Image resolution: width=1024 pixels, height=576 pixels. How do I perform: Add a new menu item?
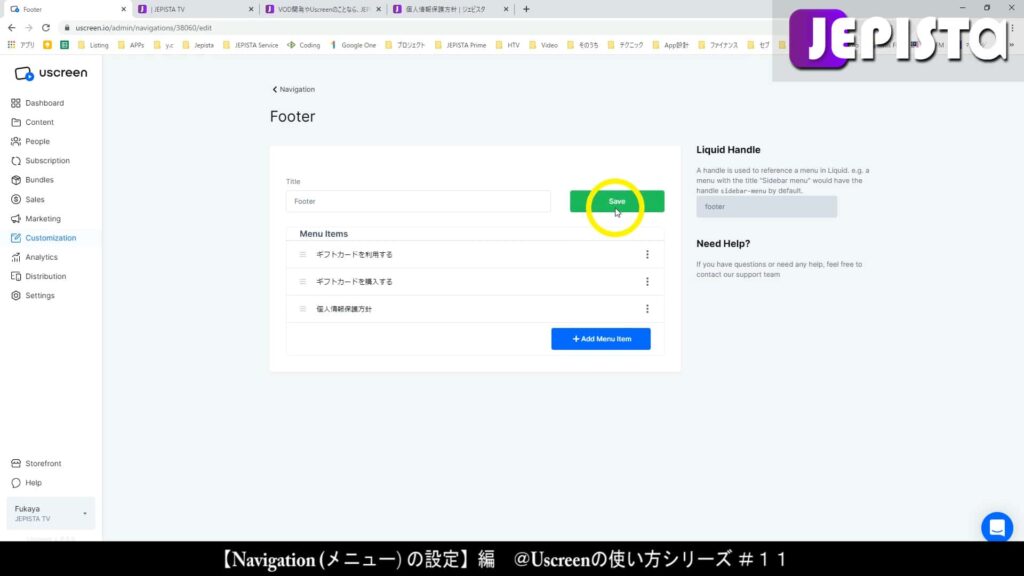pyautogui.click(x=600, y=338)
